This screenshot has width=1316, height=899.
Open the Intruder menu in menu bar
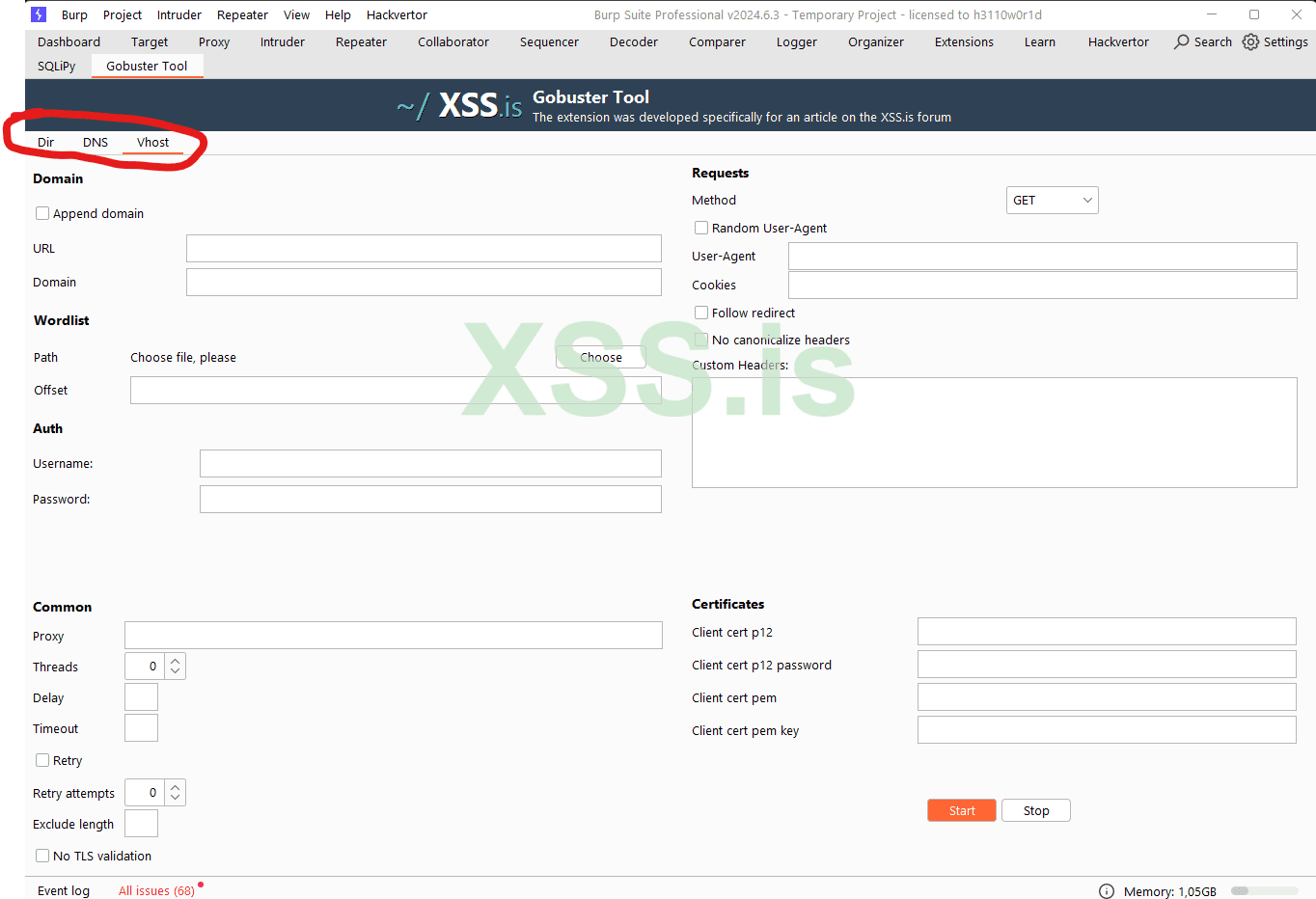(179, 14)
